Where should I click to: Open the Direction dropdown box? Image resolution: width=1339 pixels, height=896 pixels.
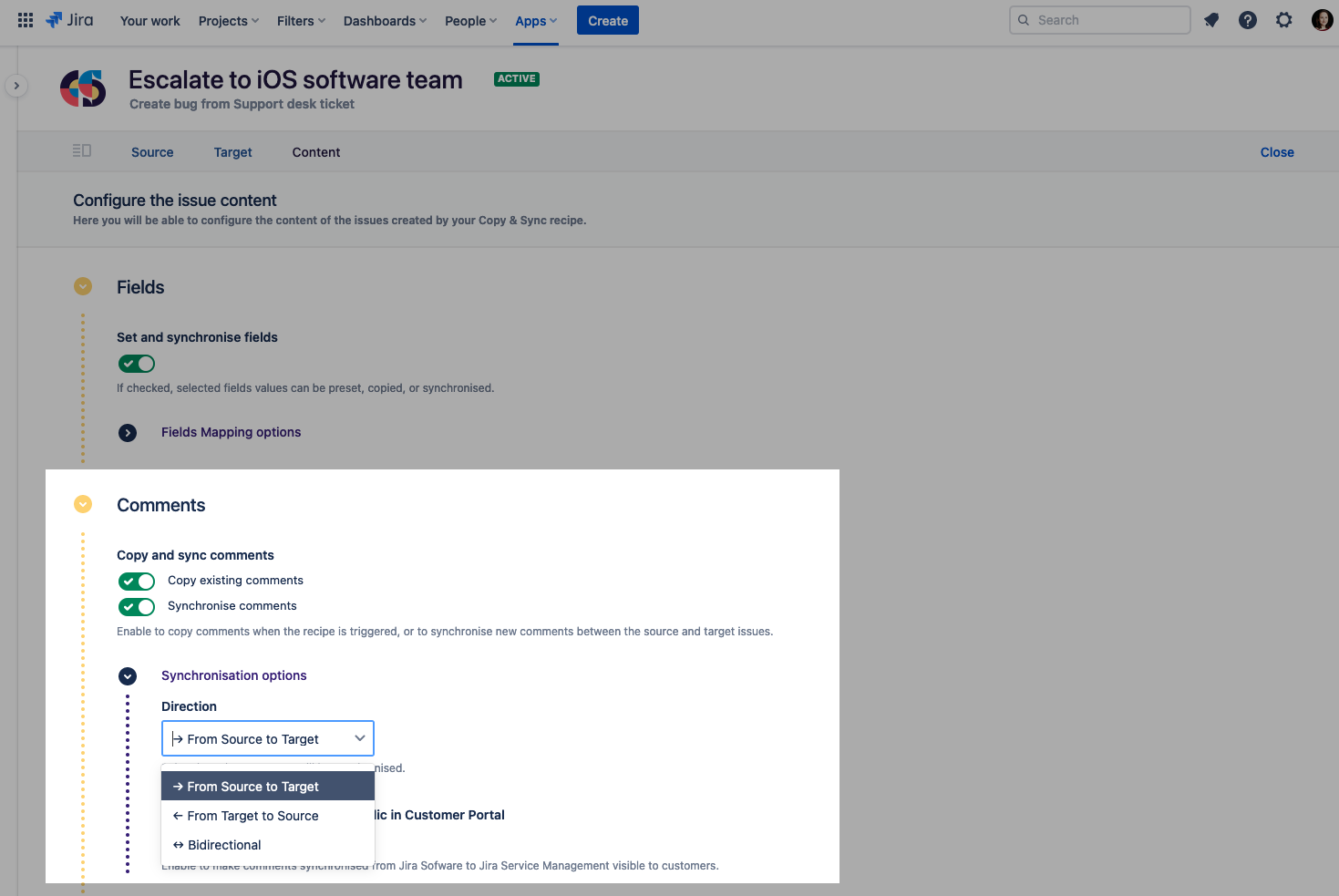268,739
